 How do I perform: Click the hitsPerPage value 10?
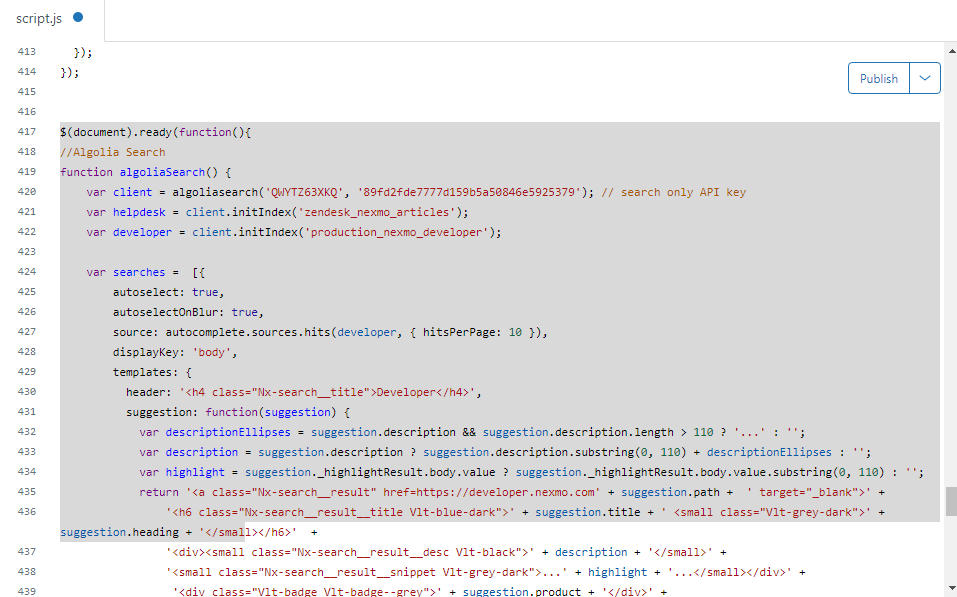[514, 332]
